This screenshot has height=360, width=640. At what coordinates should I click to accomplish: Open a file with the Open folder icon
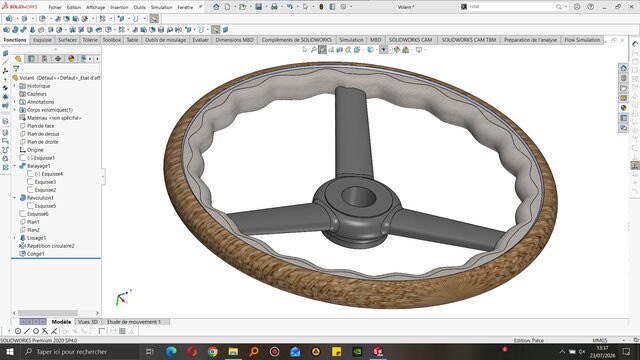coord(242,7)
